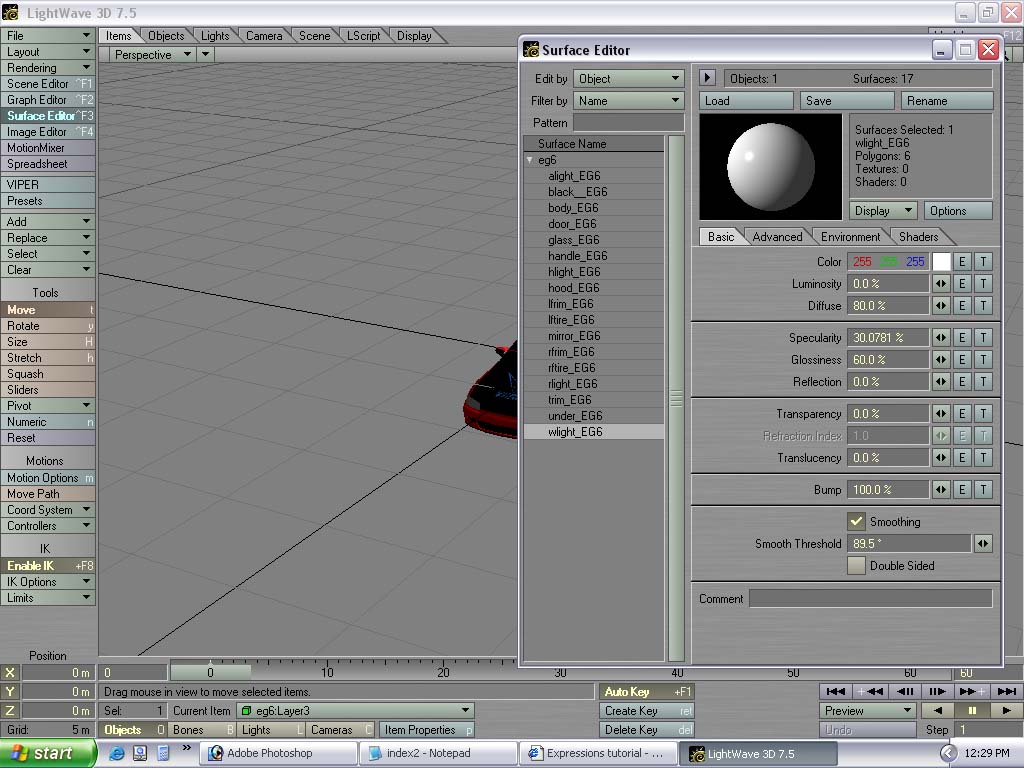Select Bones edit mode
The height and width of the screenshot is (768, 1024).
pos(201,729)
